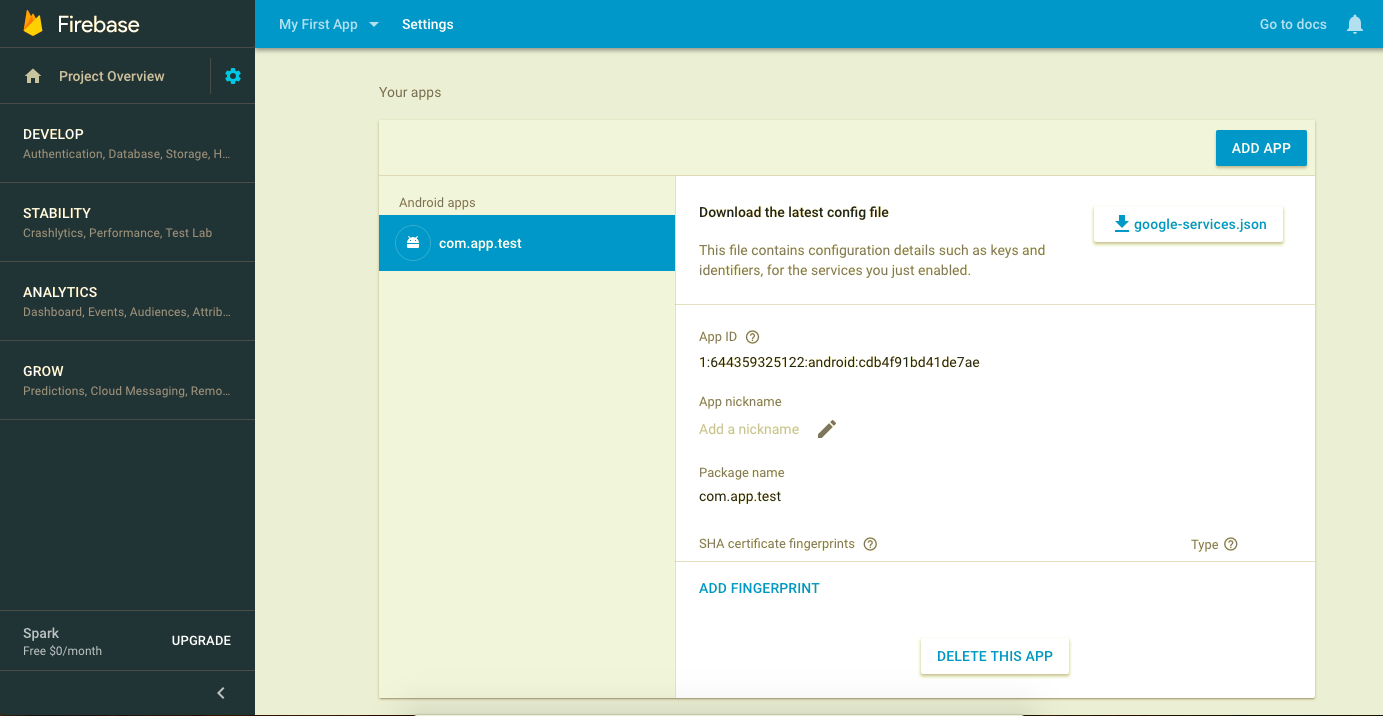Click the home icon beside Project Overview
The height and width of the screenshot is (716, 1383).
tap(33, 76)
